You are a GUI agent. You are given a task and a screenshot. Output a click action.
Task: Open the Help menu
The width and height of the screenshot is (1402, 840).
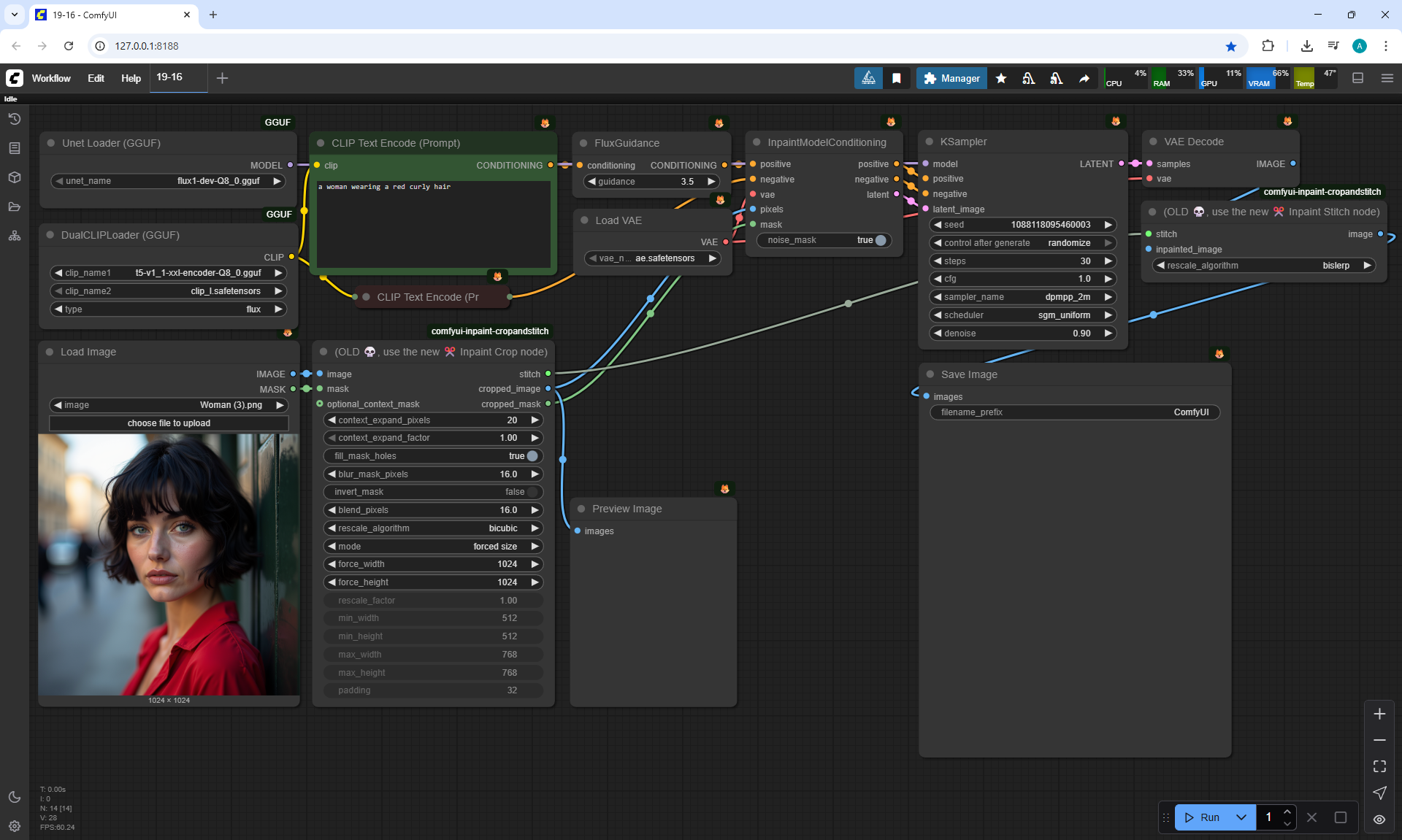point(131,78)
